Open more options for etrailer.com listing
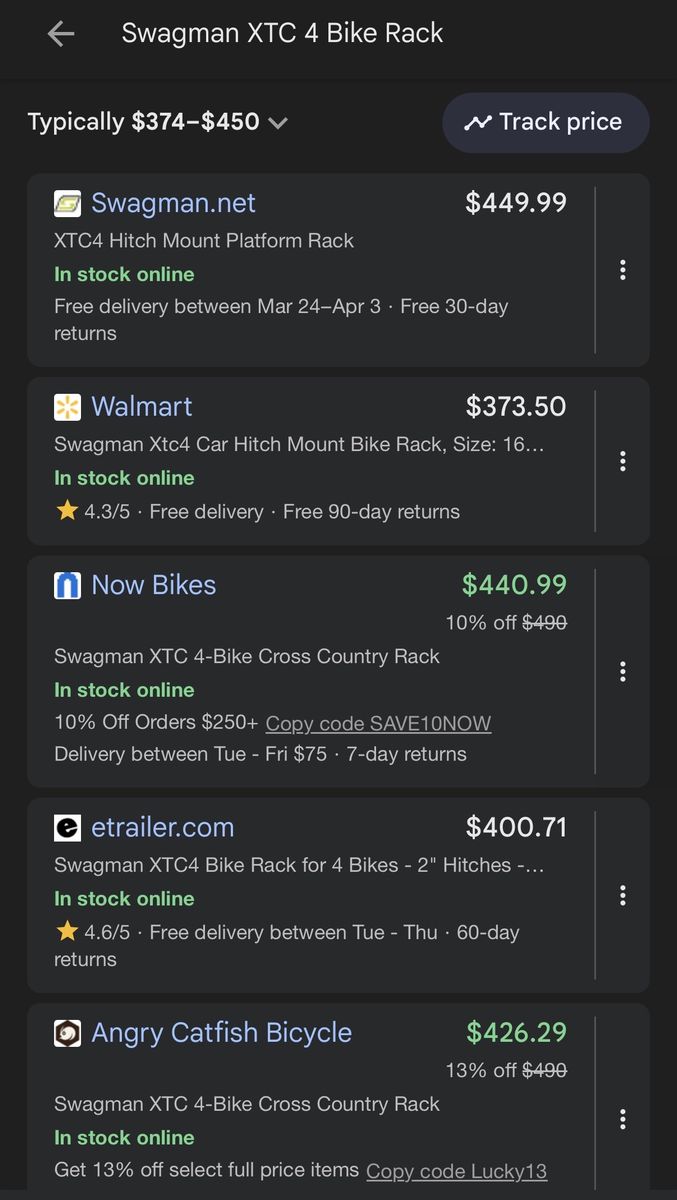The image size is (677, 1200). (x=623, y=894)
